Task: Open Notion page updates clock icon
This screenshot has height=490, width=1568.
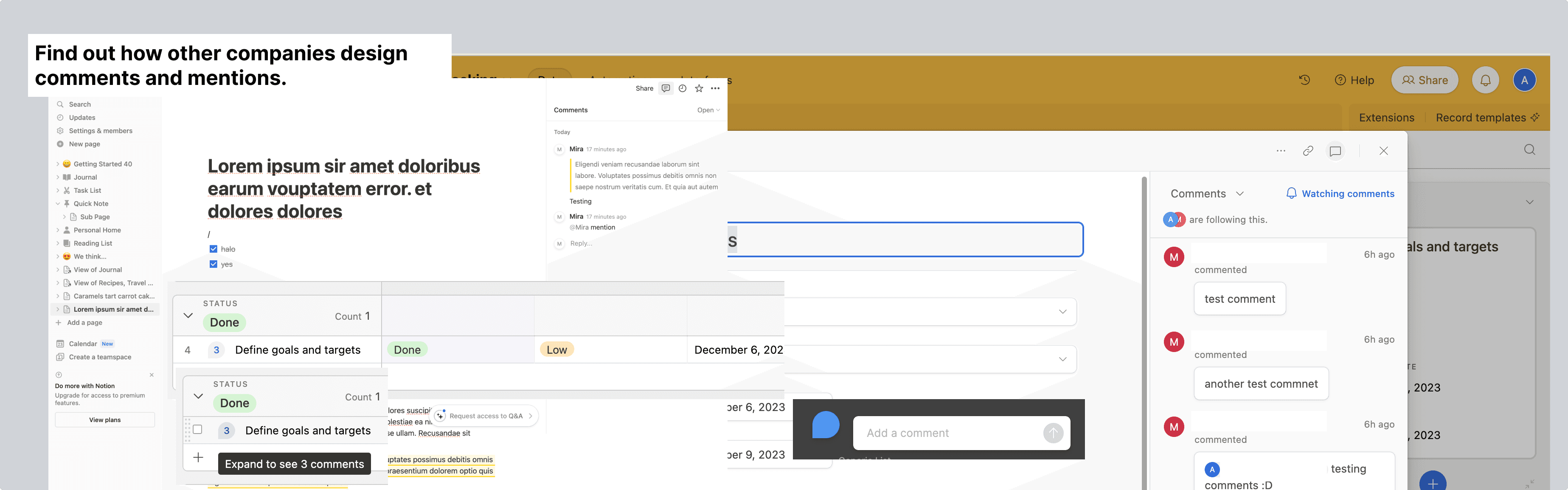Action: [x=683, y=88]
